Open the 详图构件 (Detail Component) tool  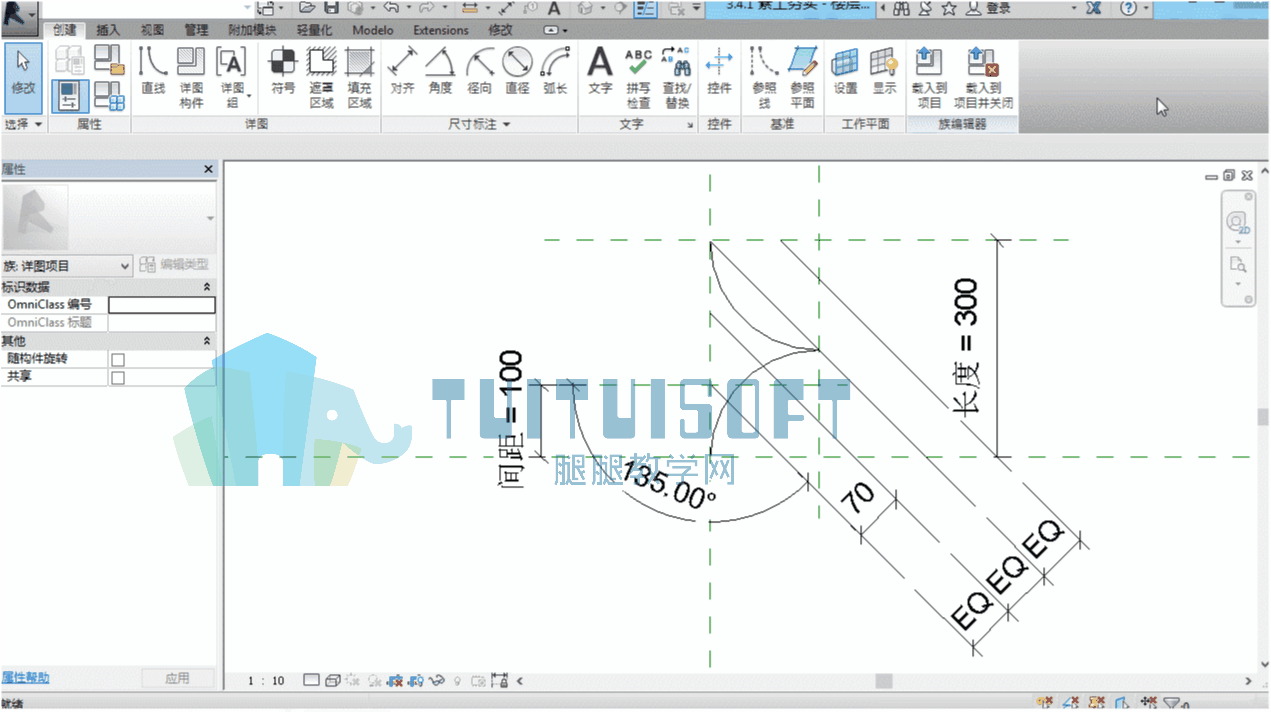(191, 77)
